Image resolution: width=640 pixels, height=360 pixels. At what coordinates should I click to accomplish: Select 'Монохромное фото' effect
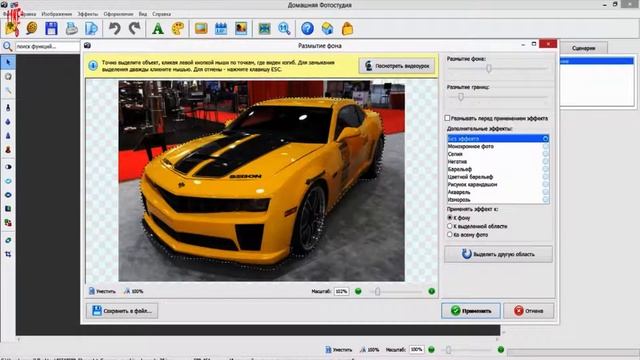(x=498, y=147)
